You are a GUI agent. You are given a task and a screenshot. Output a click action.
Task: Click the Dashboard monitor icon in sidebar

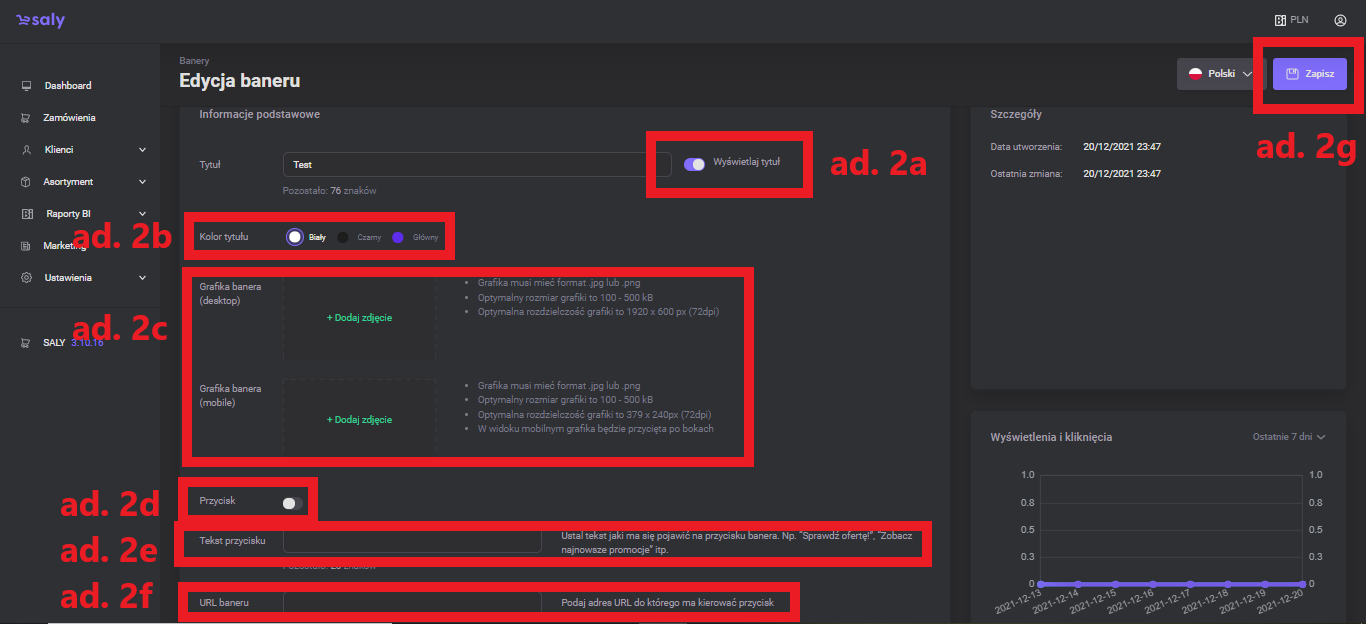[27, 86]
